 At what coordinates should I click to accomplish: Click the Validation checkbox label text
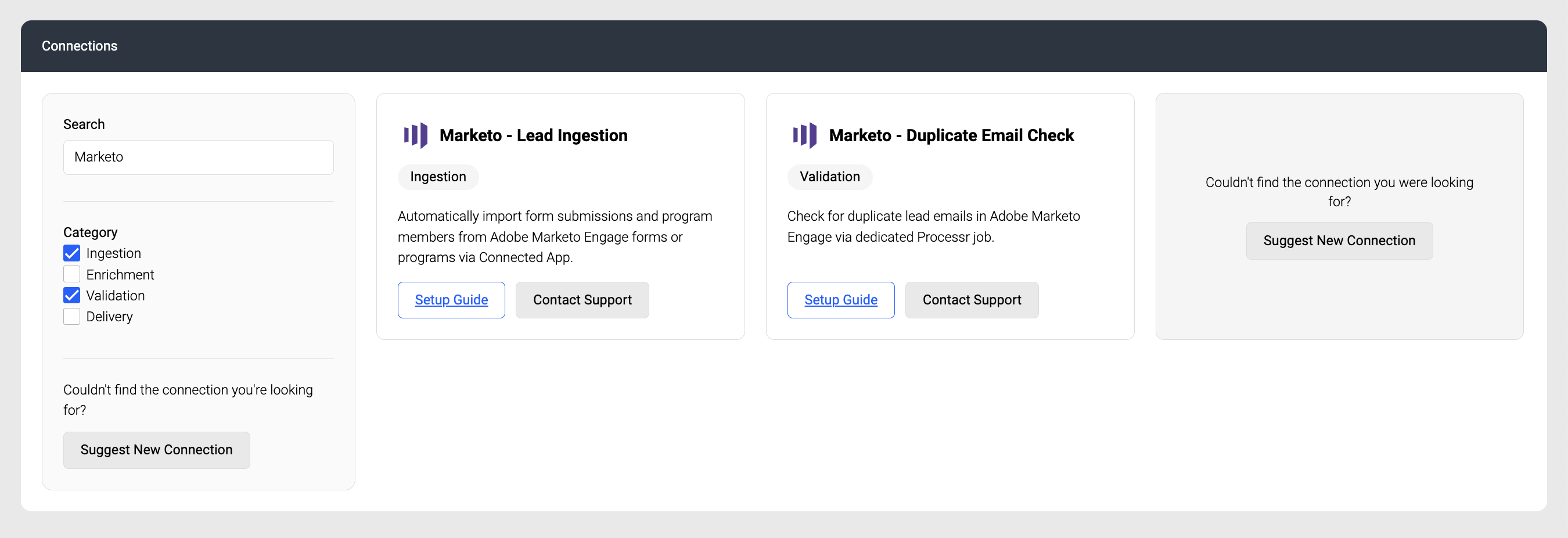[x=116, y=296]
